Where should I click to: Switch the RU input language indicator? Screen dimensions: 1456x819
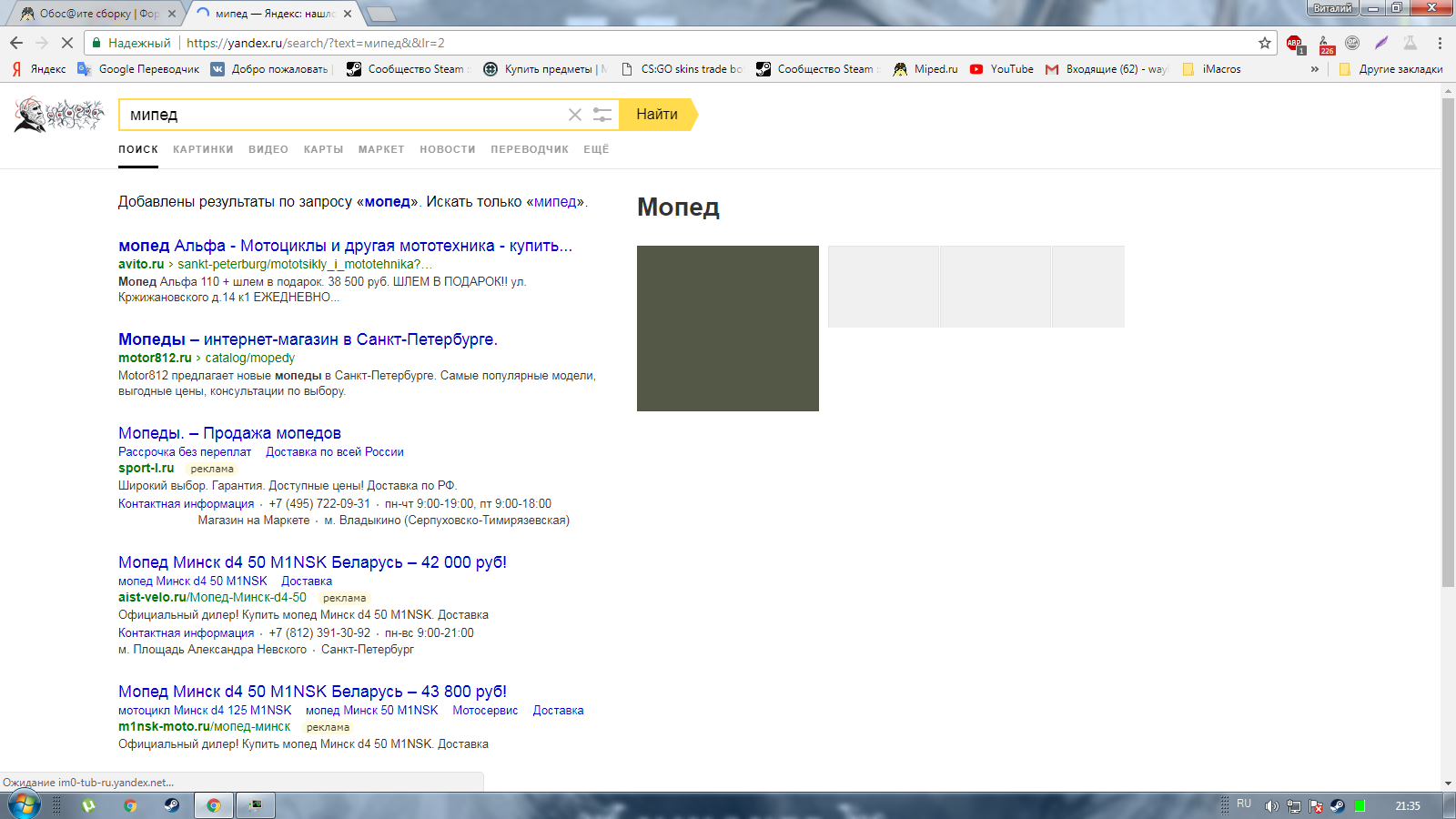[x=1244, y=804]
